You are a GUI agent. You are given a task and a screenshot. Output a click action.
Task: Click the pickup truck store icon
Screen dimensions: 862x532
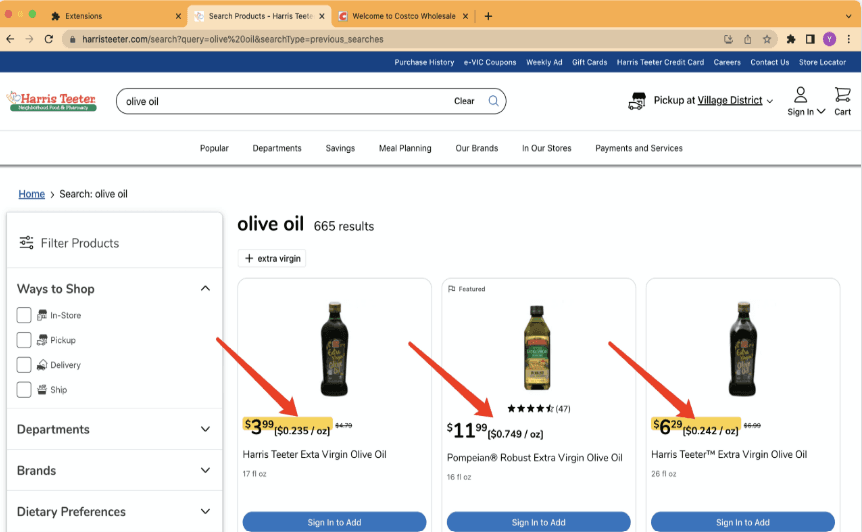pyautogui.click(x=637, y=101)
